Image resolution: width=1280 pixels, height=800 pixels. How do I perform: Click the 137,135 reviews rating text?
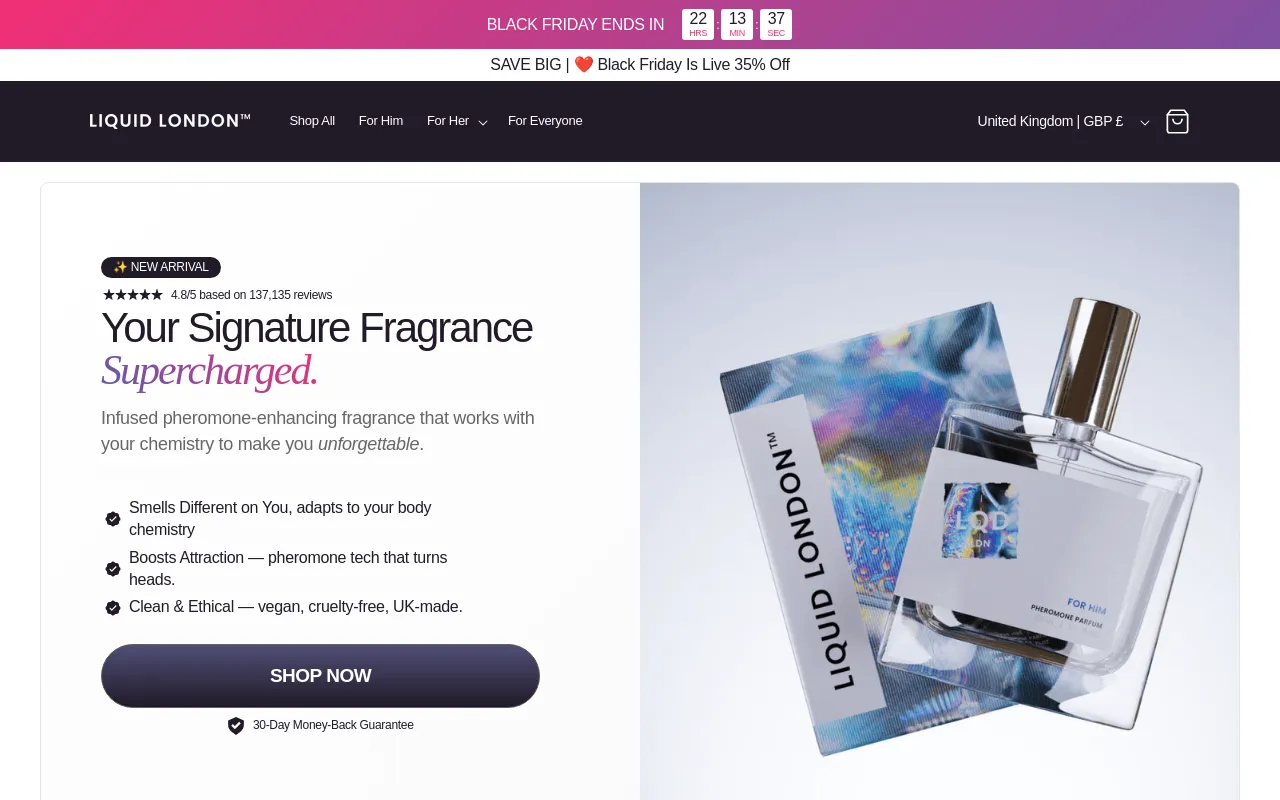coord(251,295)
